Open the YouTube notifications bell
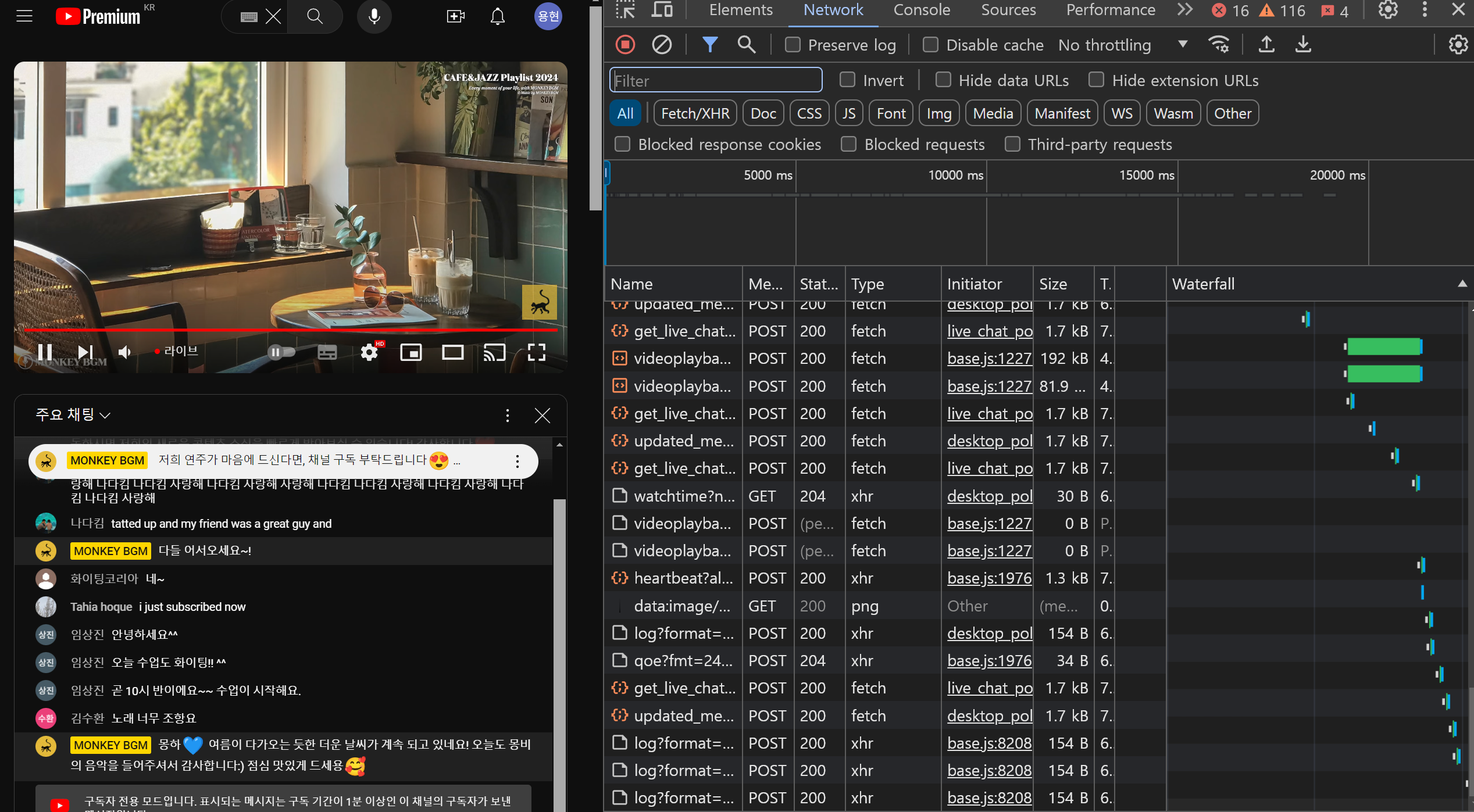The width and height of the screenshot is (1474, 812). [x=498, y=16]
